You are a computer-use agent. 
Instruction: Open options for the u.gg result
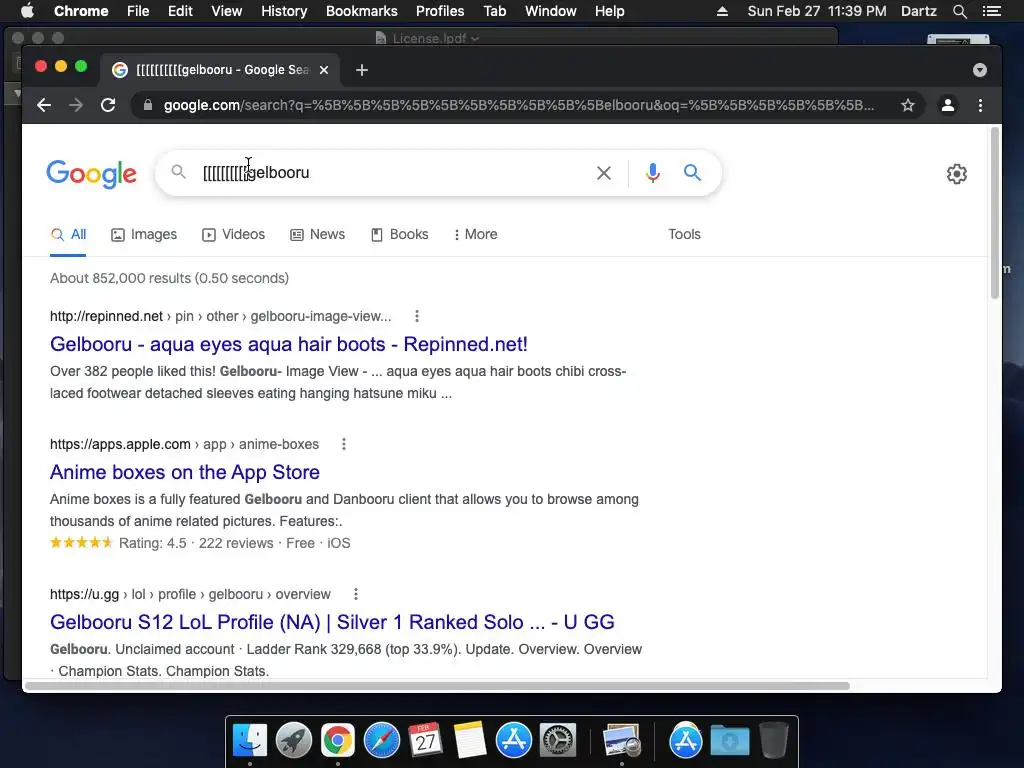pos(356,594)
